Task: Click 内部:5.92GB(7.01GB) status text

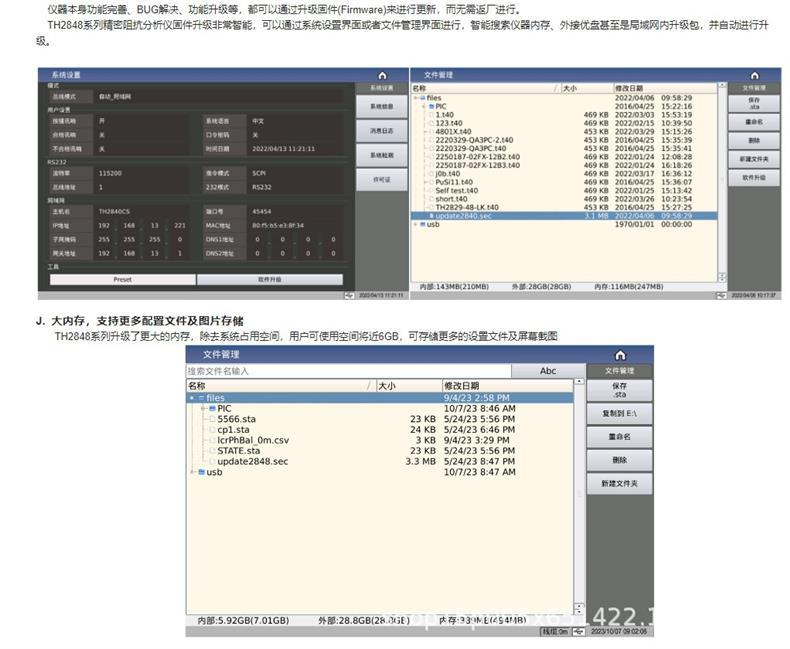Action: [x=243, y=621]
